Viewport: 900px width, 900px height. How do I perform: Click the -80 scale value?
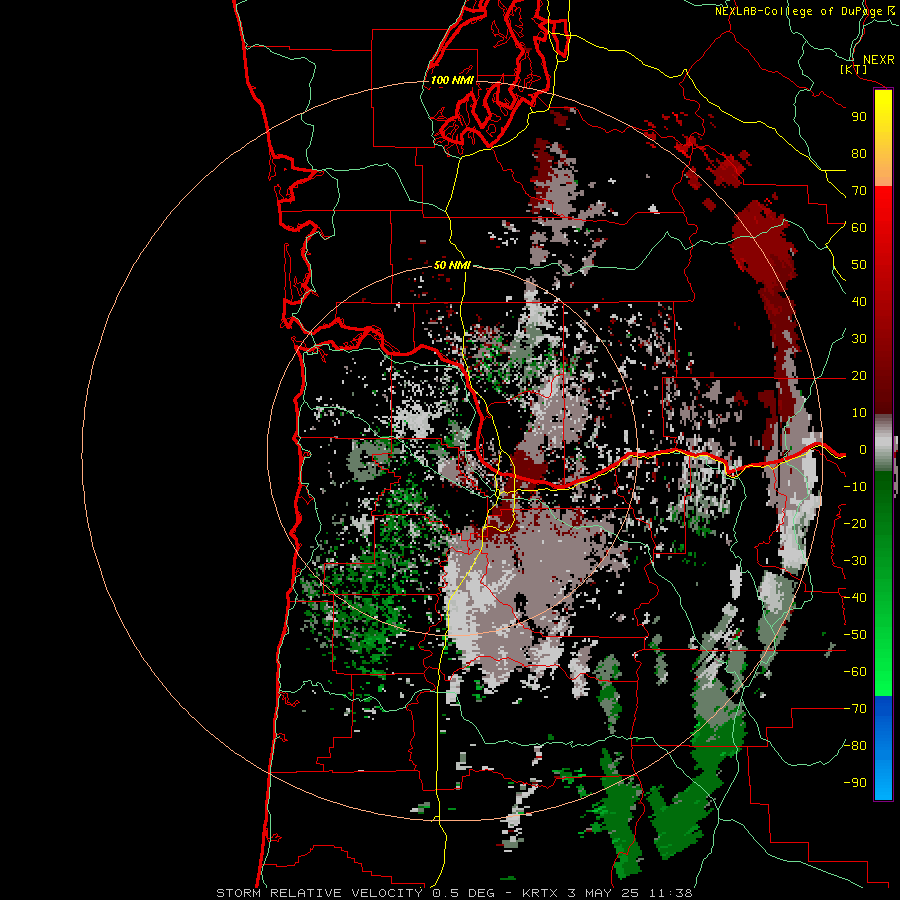pos(855,746)
